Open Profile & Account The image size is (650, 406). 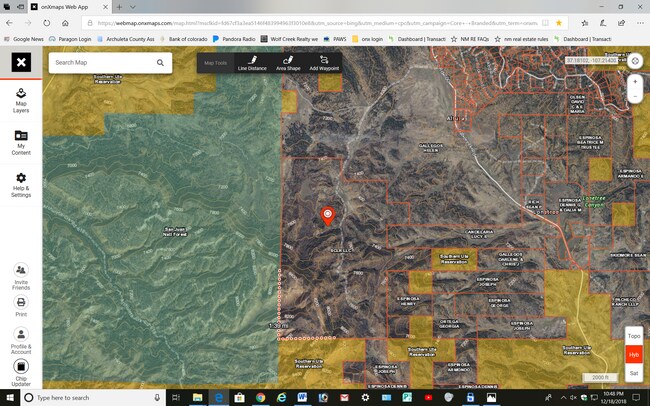(x=21, y=337)
